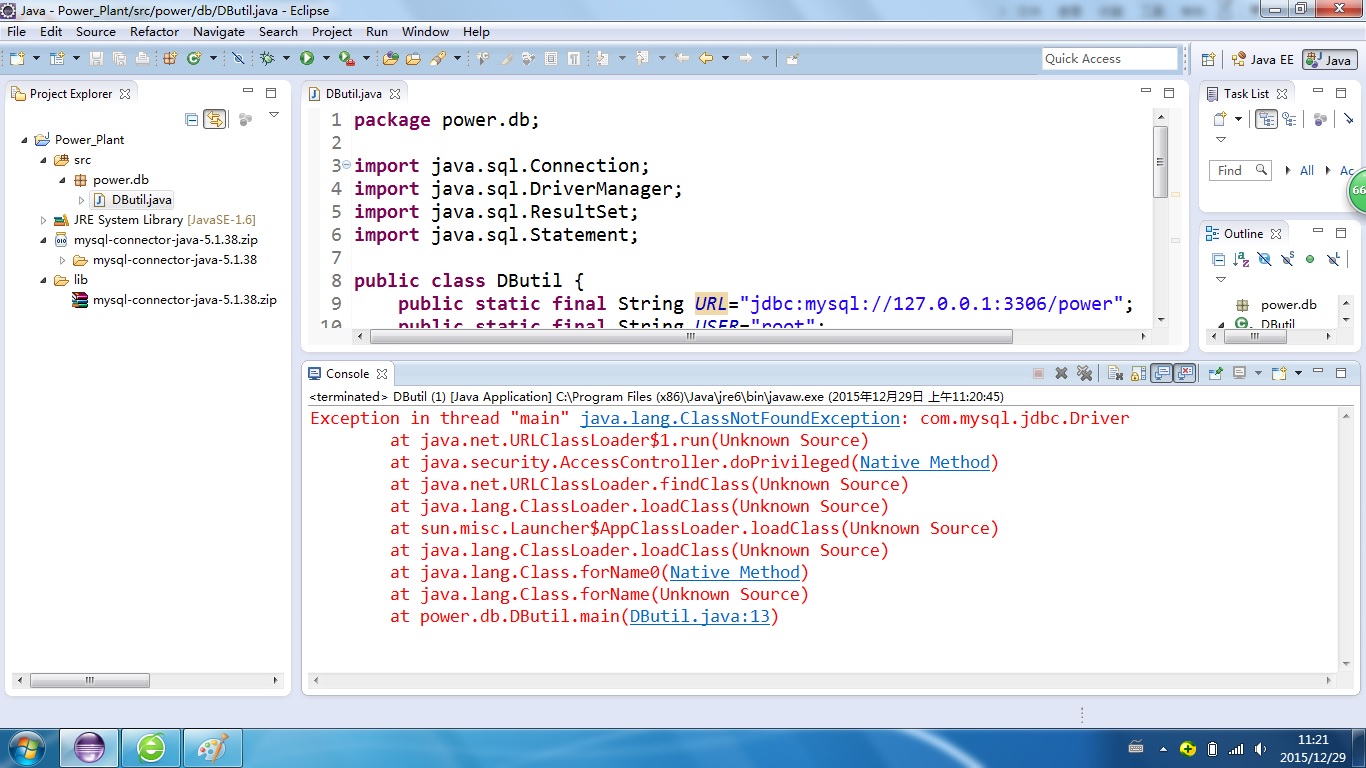The image size is (1366, 768).
Task: Run the program with green Run icon
Action: pos(306,58)
